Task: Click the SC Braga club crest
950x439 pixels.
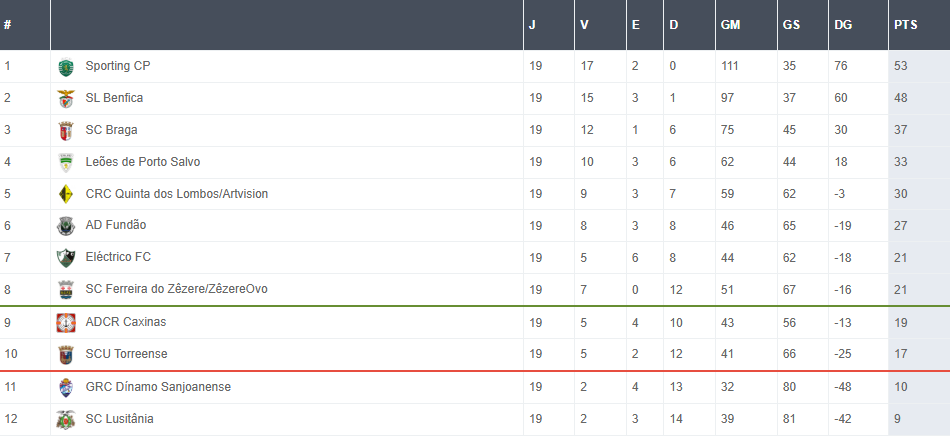Action: click(66, 131)
